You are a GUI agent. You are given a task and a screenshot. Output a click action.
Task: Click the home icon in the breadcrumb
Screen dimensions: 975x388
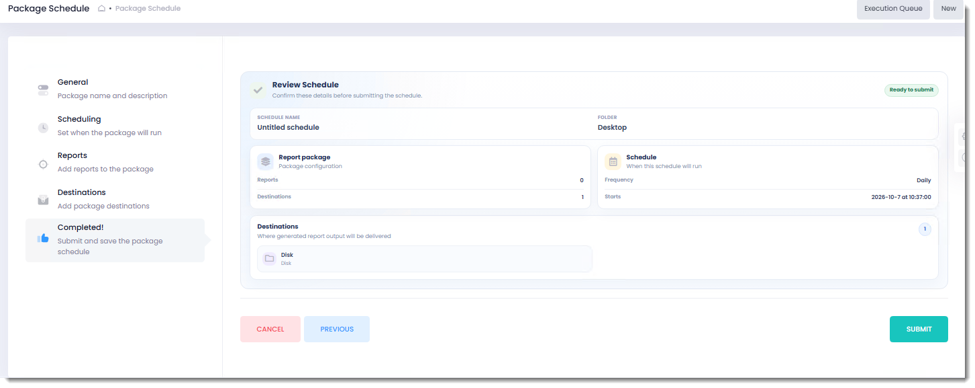[x=102, y=9]
